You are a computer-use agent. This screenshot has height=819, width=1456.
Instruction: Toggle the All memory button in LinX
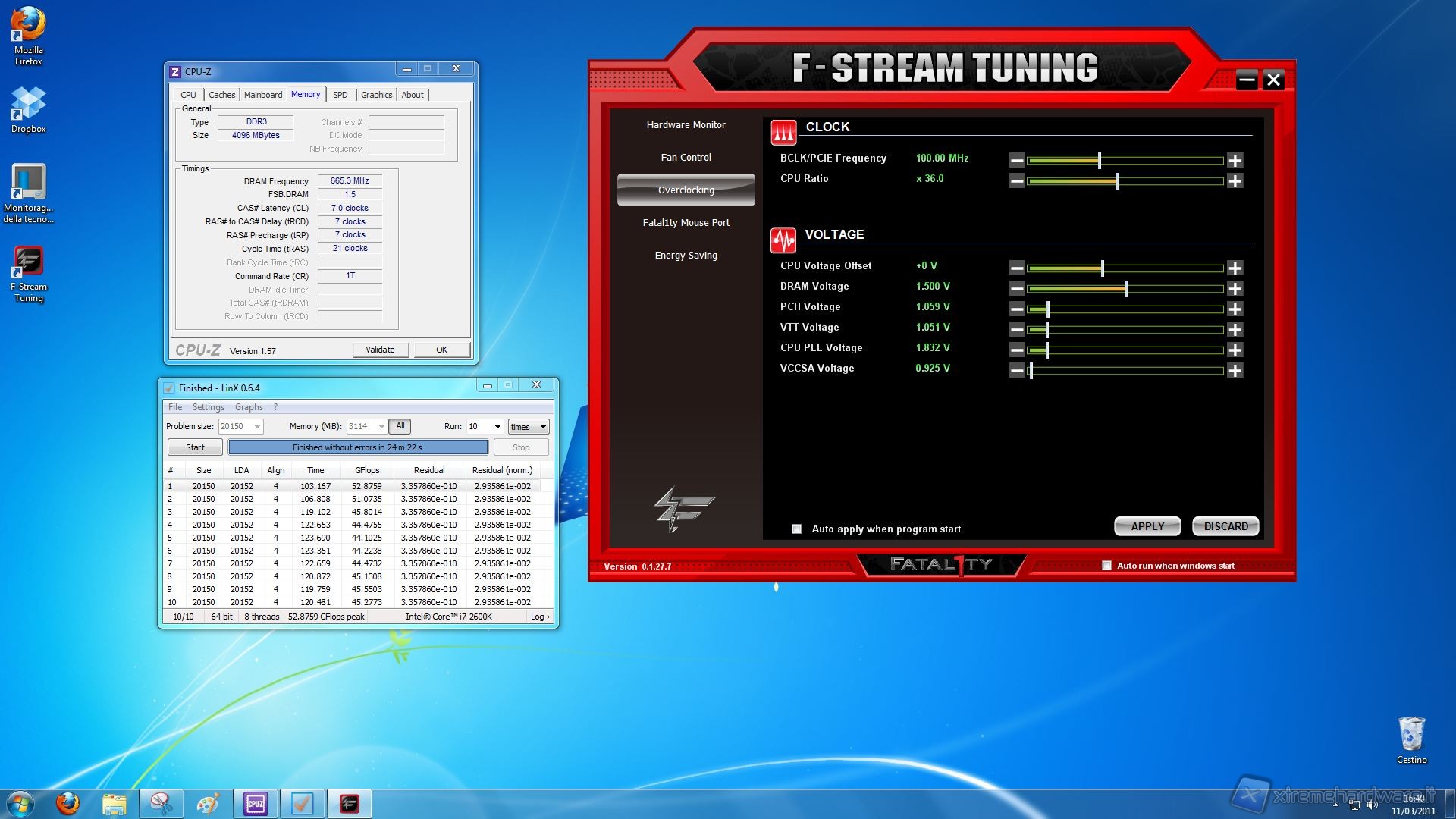pyautogui.click(x=400, y=426)
